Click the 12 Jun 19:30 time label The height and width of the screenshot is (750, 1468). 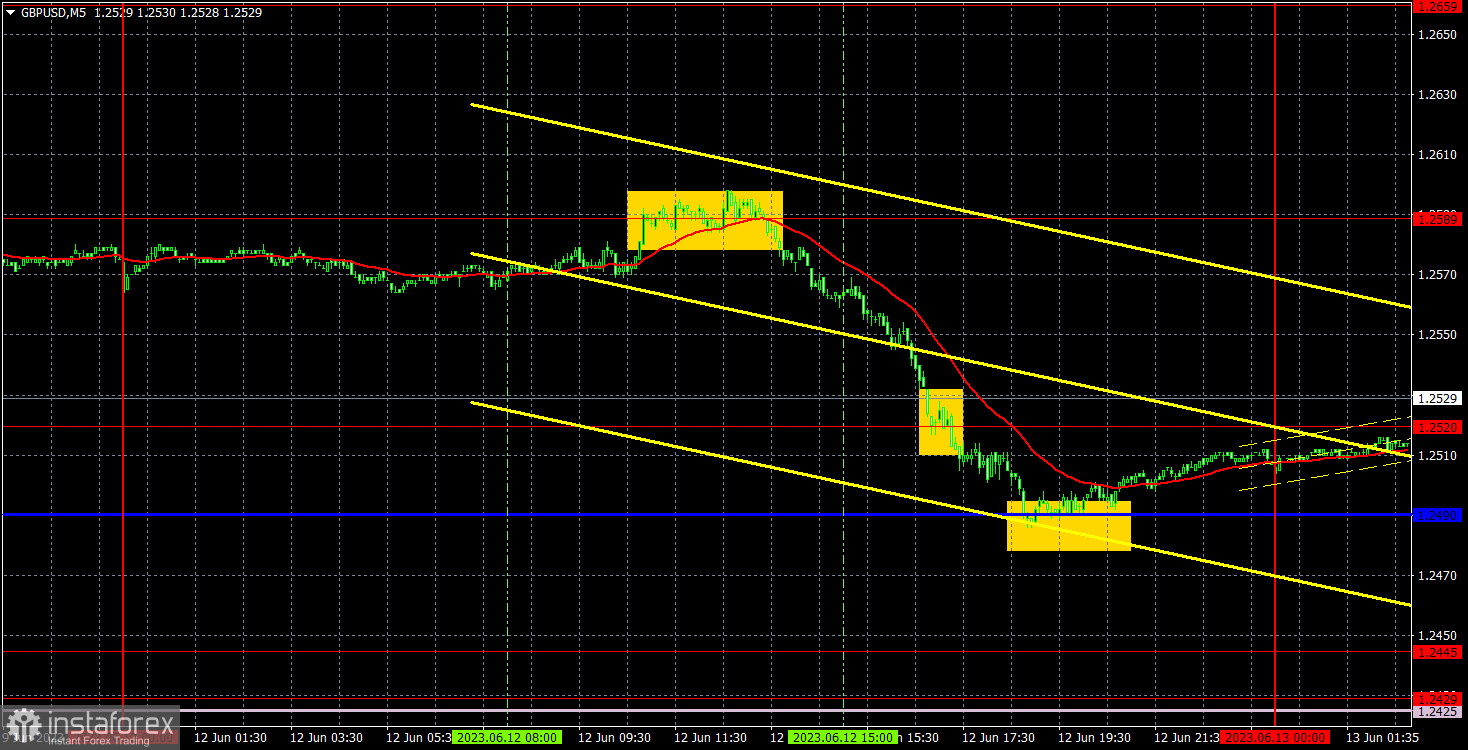[x=1094, y=737]
